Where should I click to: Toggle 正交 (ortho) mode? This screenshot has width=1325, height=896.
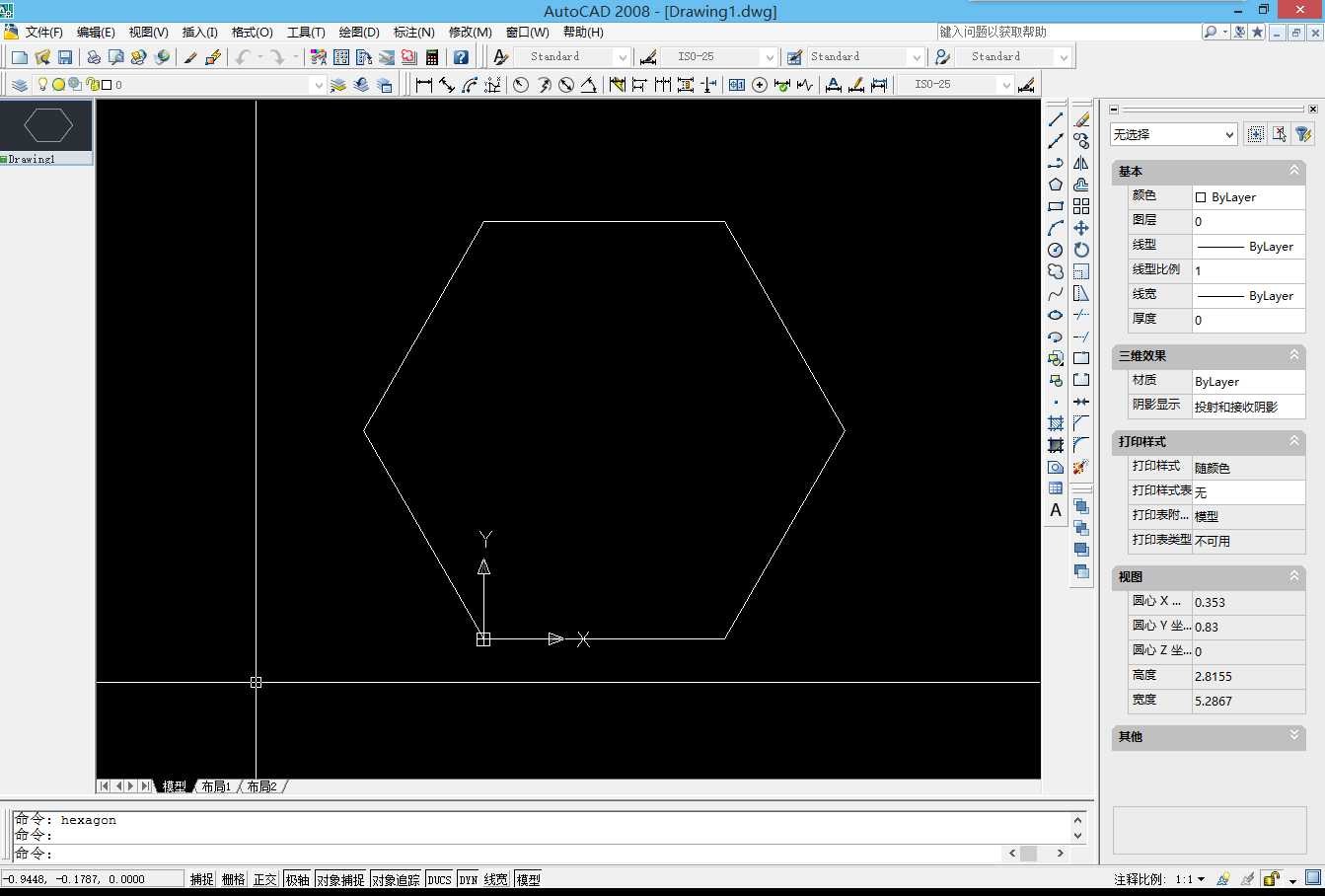point(265,879)
